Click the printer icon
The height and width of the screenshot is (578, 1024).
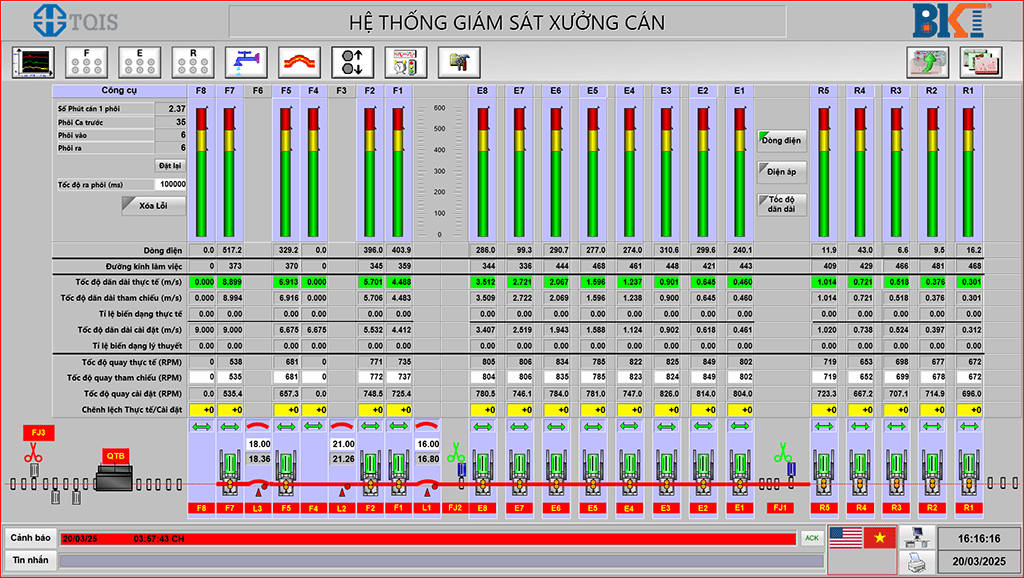click(916, 560)
